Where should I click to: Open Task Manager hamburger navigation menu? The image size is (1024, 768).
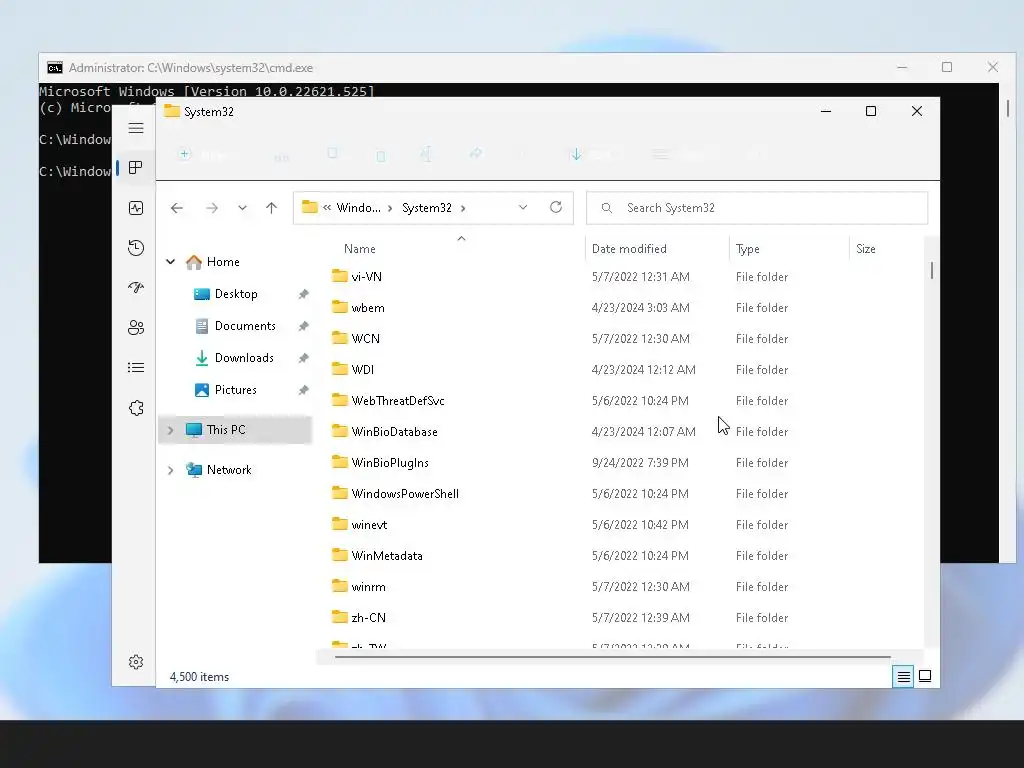pyautogui.click(x=136, y=128)
